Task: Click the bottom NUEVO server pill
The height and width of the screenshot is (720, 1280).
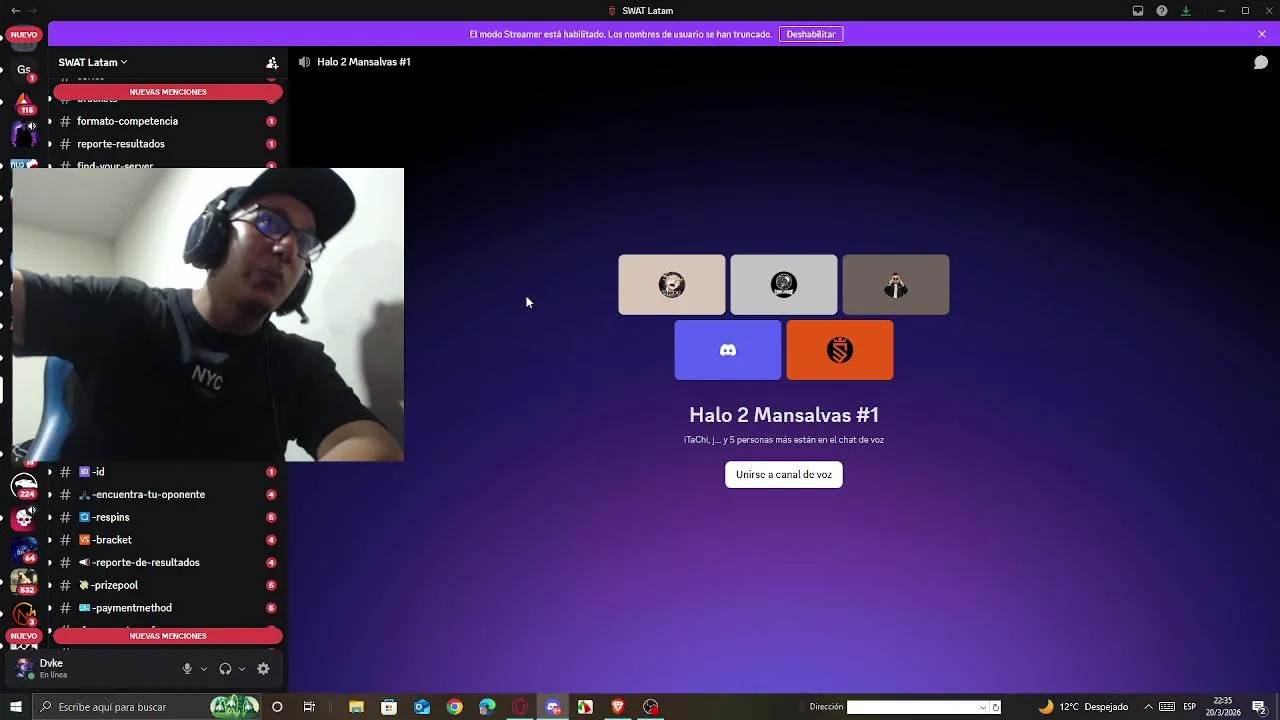Action: coord(24,636)
